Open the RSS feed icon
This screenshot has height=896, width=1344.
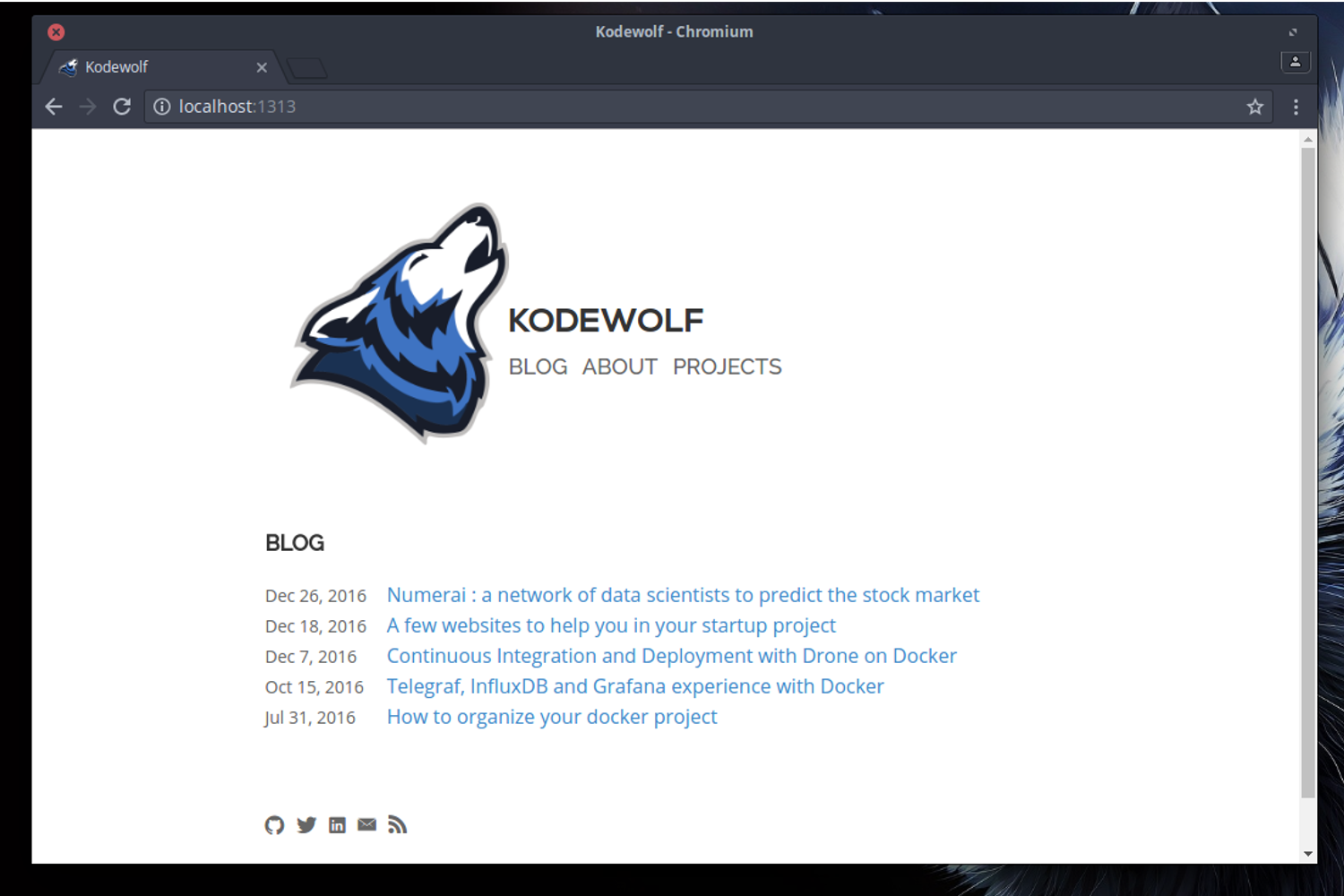coord(398,825)
